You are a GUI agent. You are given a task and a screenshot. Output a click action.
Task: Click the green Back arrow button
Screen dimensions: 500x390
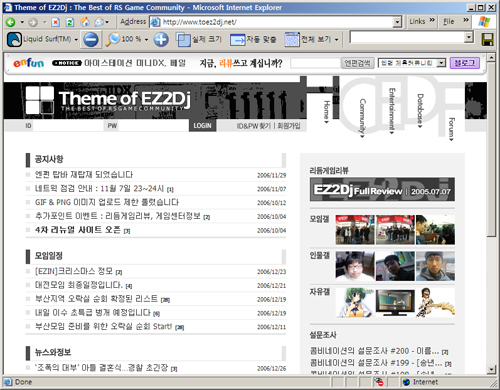(10, 22)
